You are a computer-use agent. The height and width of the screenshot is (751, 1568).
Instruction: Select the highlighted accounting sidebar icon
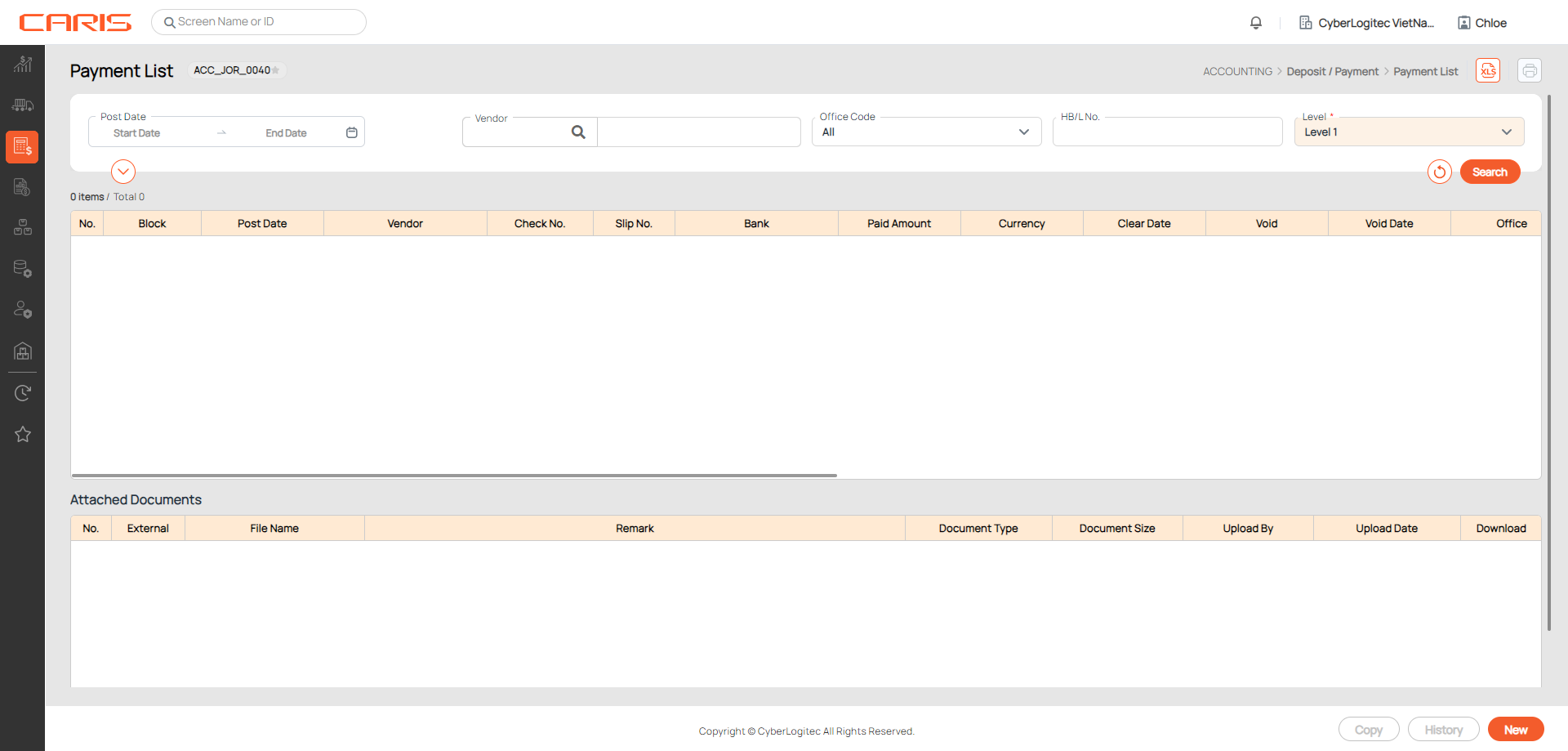23,147
